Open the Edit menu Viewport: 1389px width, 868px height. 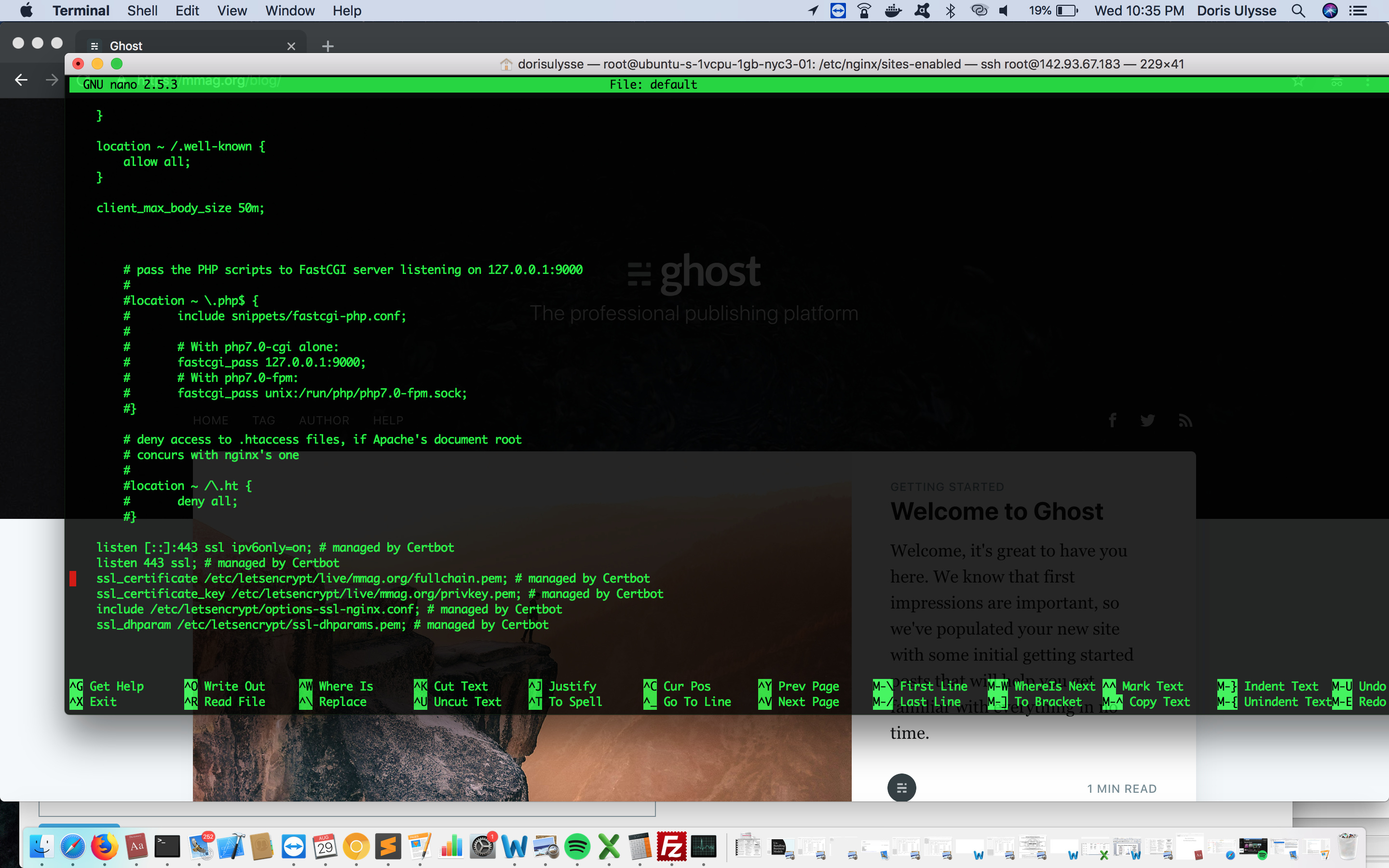coord(187,10)
